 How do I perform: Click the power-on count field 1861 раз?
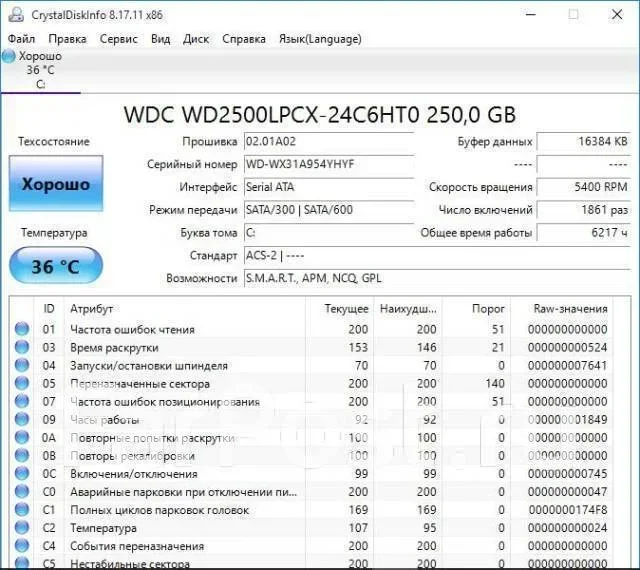pyautogui.click(x=584, y=210)
